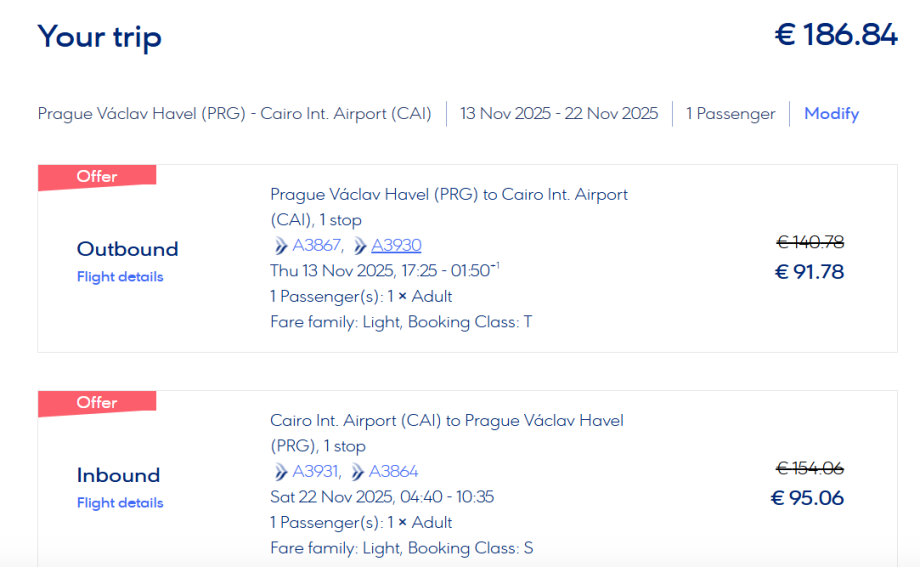Click the travel dates 13 Nov – 22 Nov 2025
This screenshot has height=567, width=920.
pyautogui.click(x=559, y=114)
